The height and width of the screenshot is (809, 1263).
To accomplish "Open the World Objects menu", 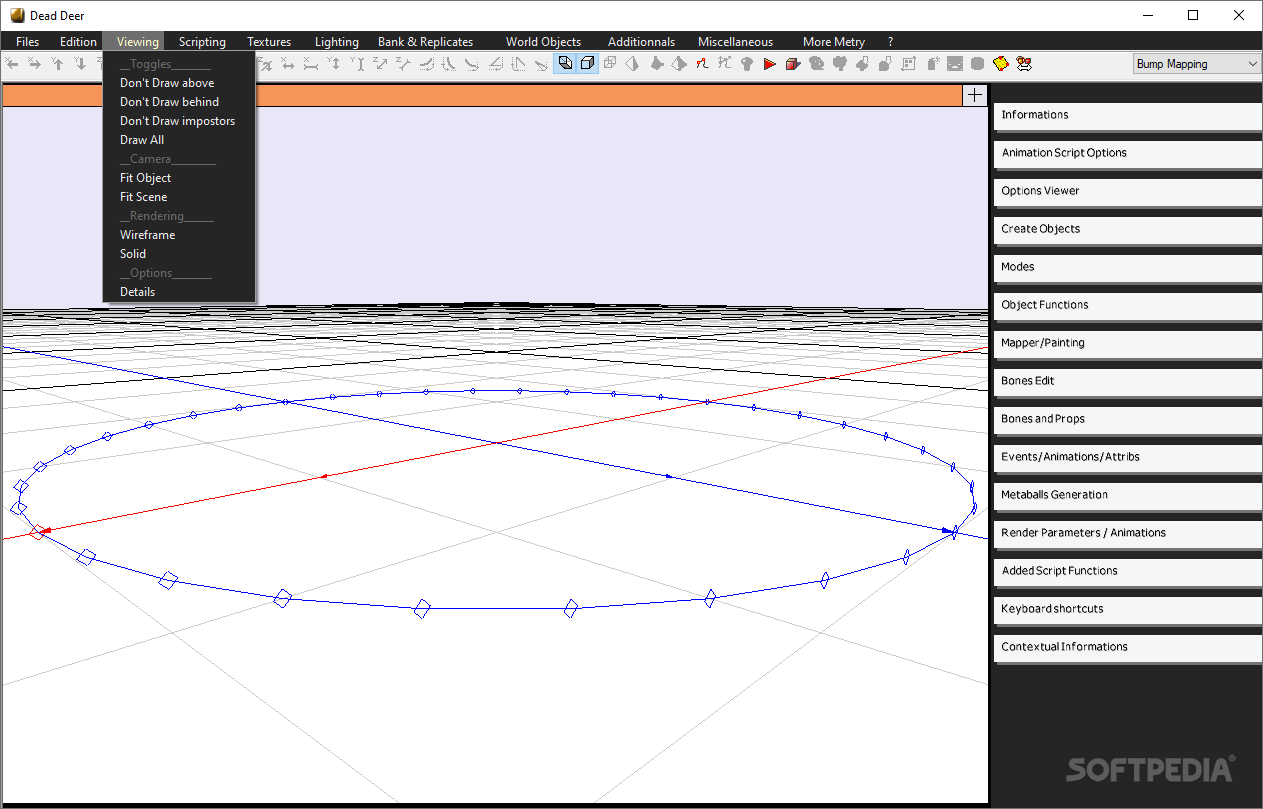I will pos(543,42).
